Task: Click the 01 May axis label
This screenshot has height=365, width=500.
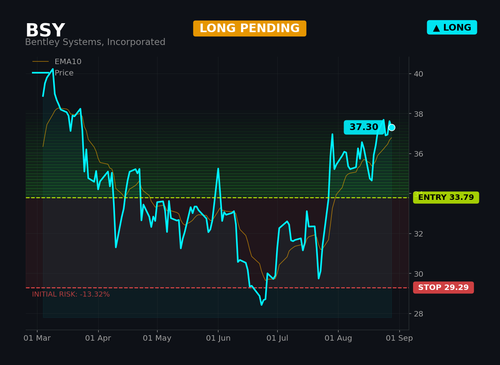Action: pyautogui.click(x=157, y=338)
